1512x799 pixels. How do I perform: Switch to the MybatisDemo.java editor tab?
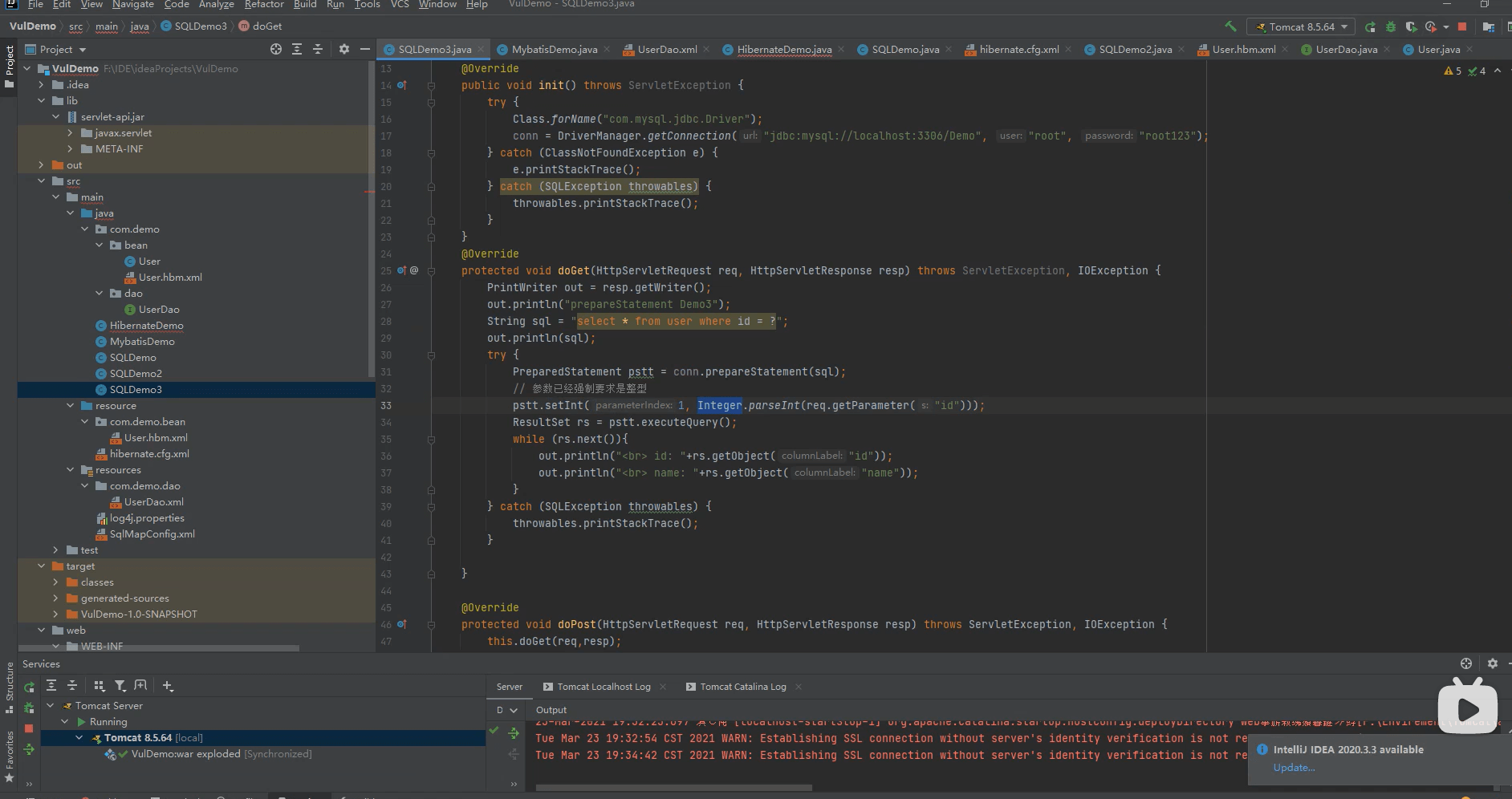[554, 50]
